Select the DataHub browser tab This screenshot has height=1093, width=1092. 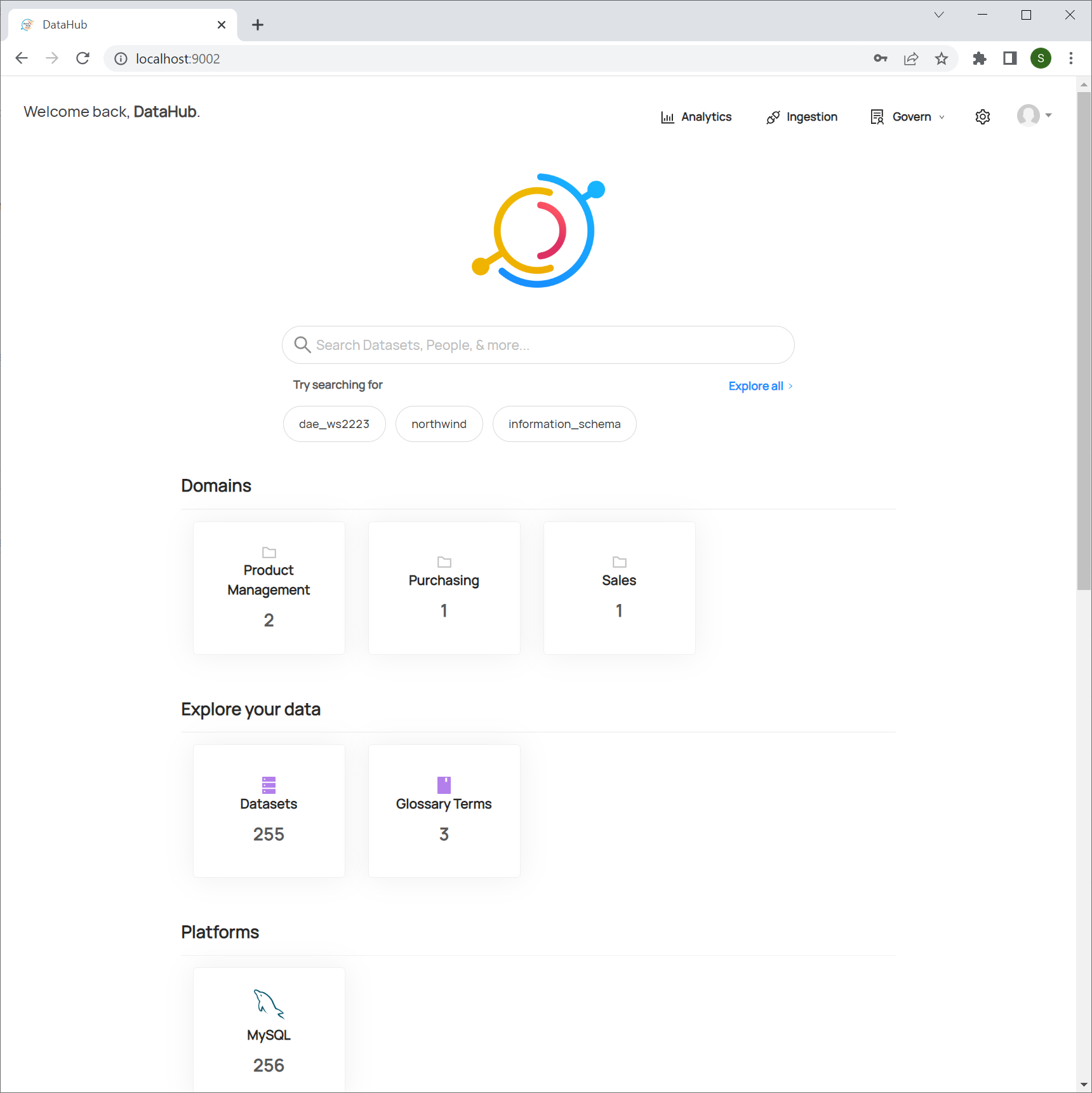(x=123, y=25)
